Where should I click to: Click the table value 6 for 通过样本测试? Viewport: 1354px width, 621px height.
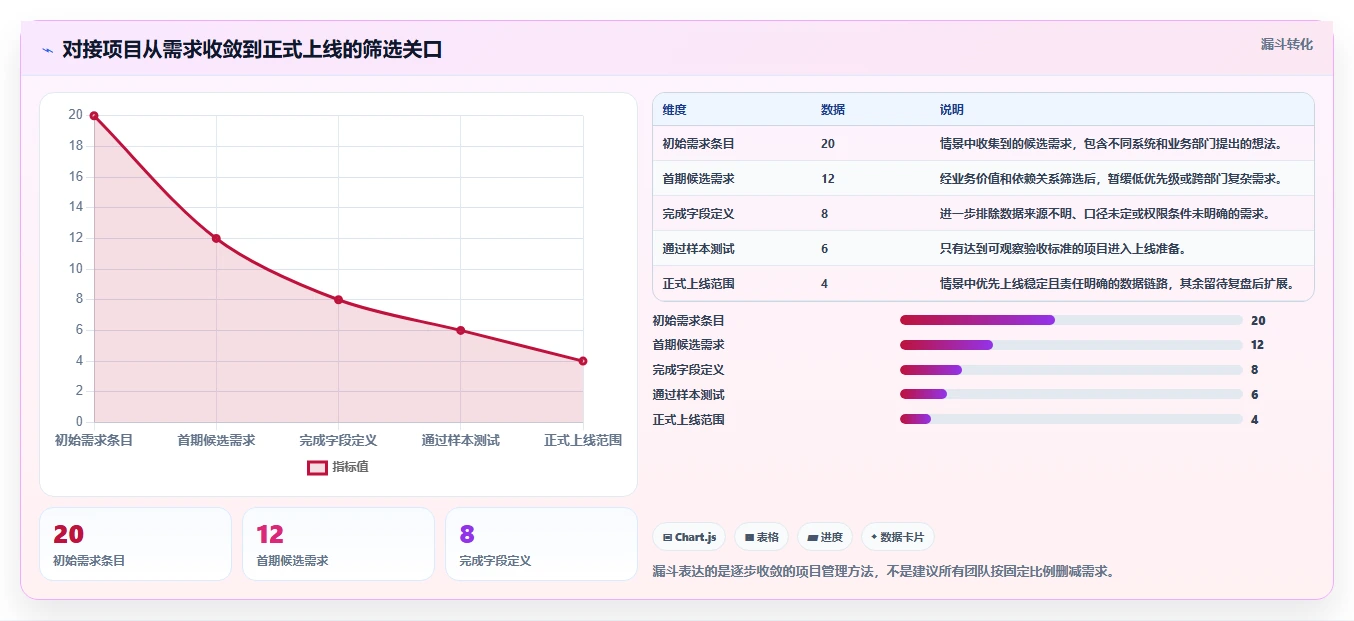coord(825,249)
